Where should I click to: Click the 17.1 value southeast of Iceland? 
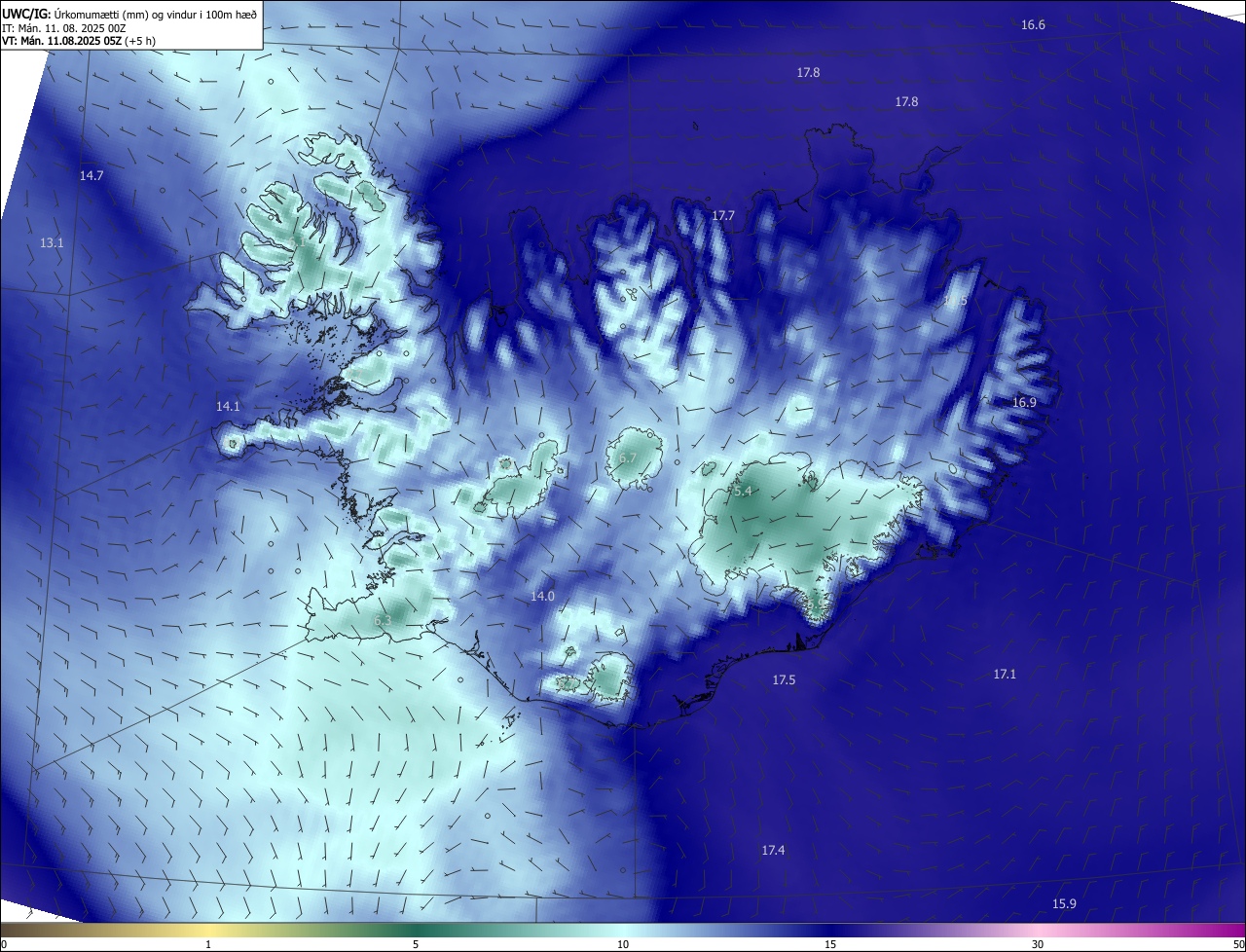[1005, 675]
